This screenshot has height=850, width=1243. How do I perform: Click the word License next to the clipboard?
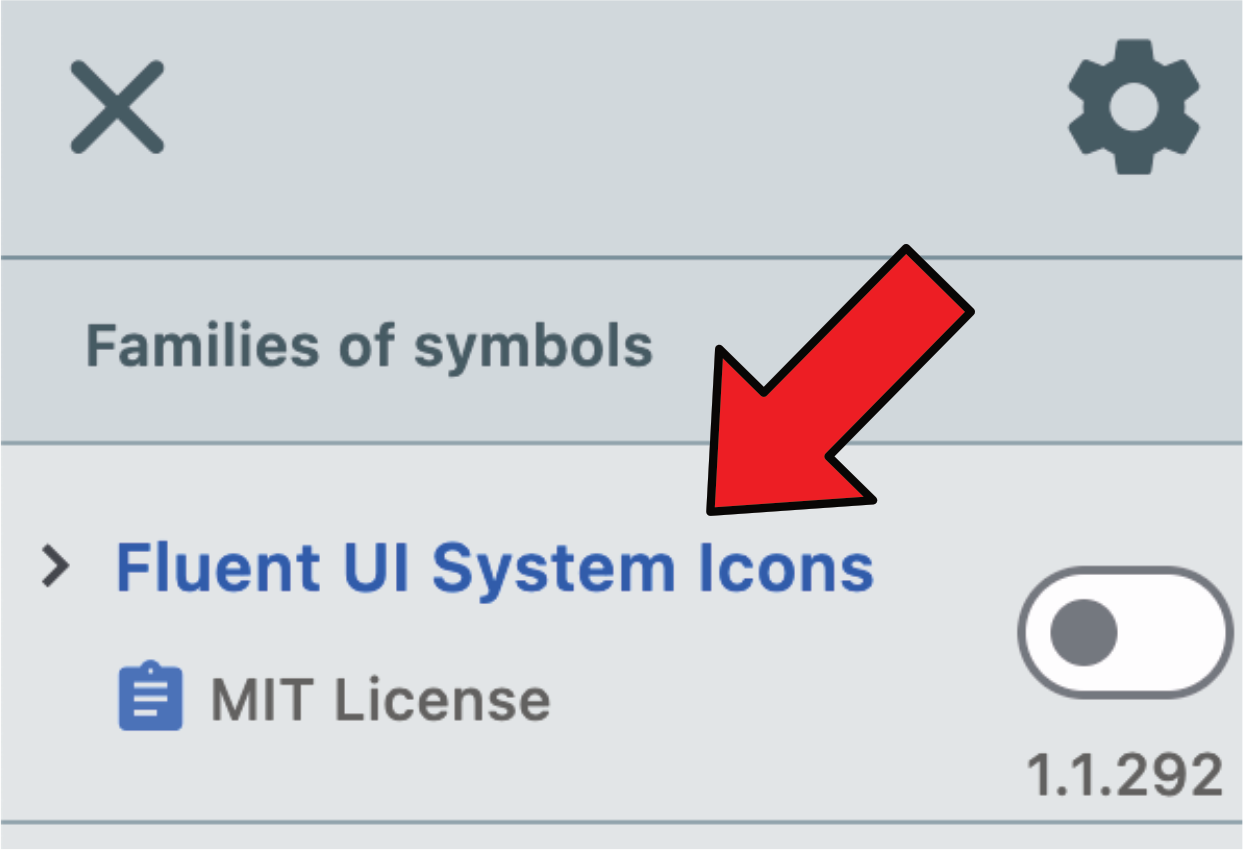pos(442,699)
